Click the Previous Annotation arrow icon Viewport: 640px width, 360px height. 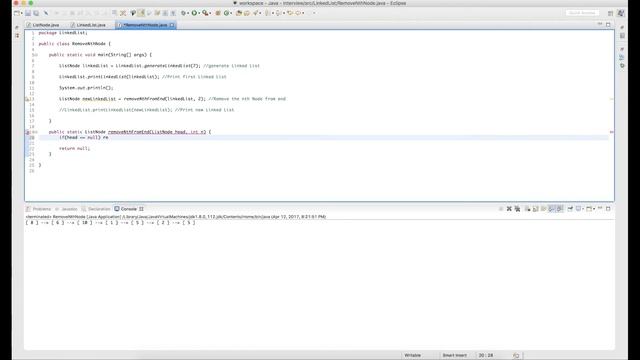[x=278, y=13]
